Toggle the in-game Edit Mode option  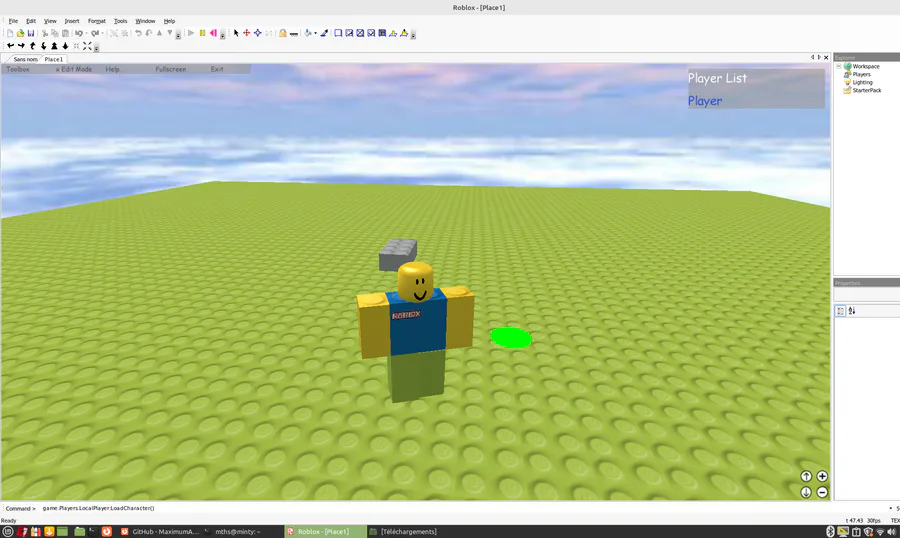point(73,69)
